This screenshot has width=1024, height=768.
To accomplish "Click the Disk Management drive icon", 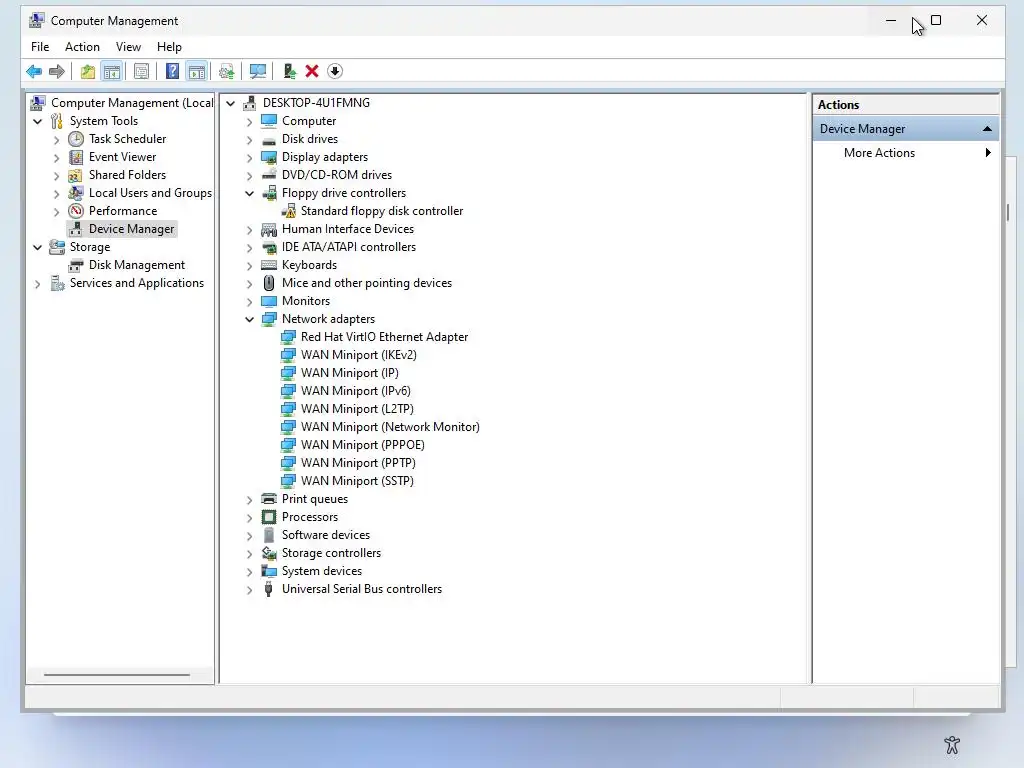I will point(76,265).
